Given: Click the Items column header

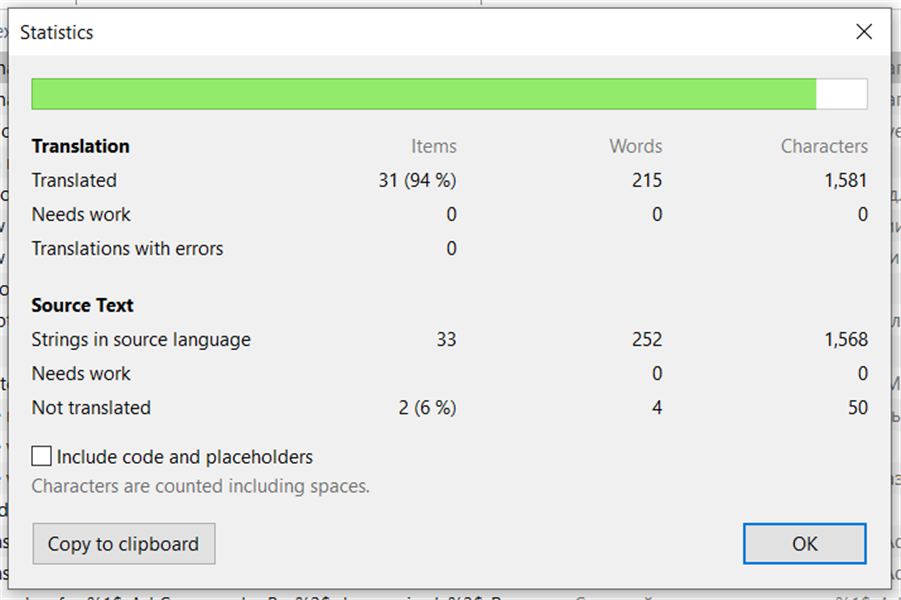Looking at the screenshot, I should pos(433,147).
